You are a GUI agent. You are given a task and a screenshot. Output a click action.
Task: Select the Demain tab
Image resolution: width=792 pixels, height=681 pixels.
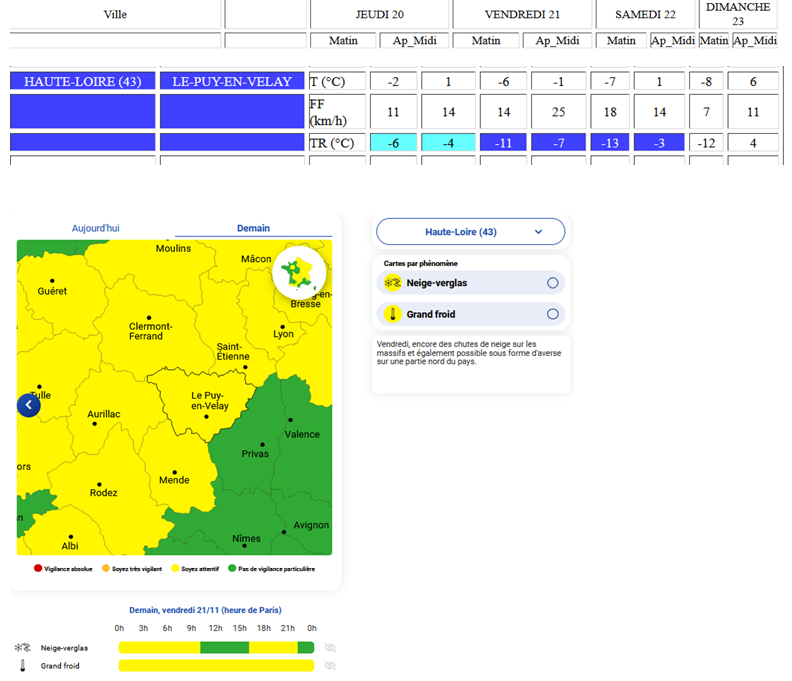click(x=253, y=228)
